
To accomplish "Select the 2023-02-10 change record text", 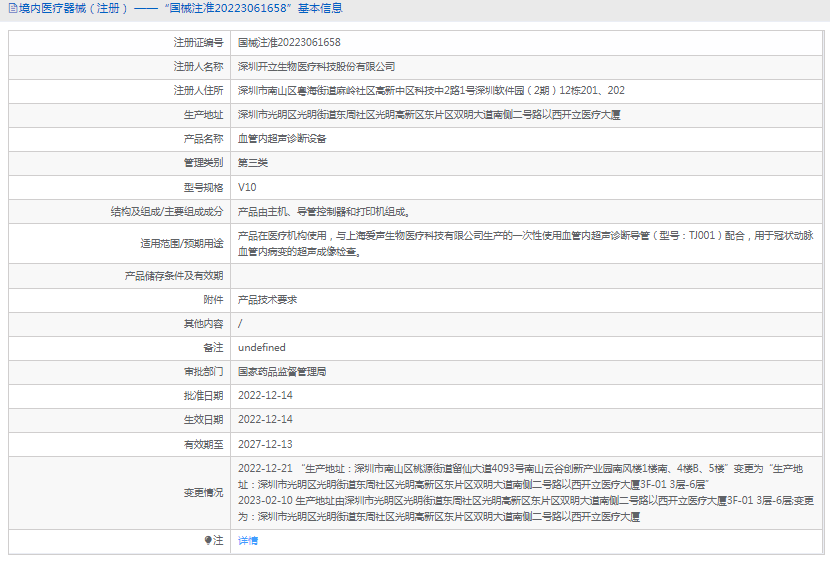I will click(526, 509).
